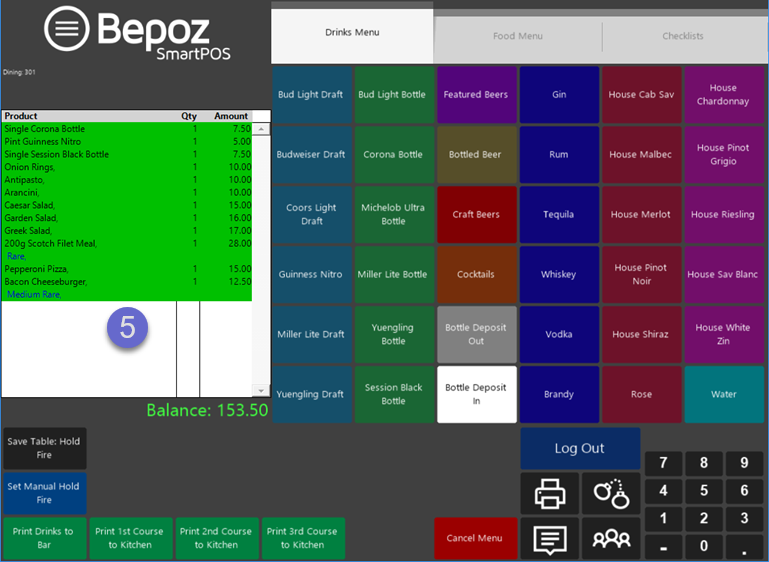This screenshot has width=769, height=562.
Task: Add Bud Light Bottle to order
Action: (x=394, y=95)
